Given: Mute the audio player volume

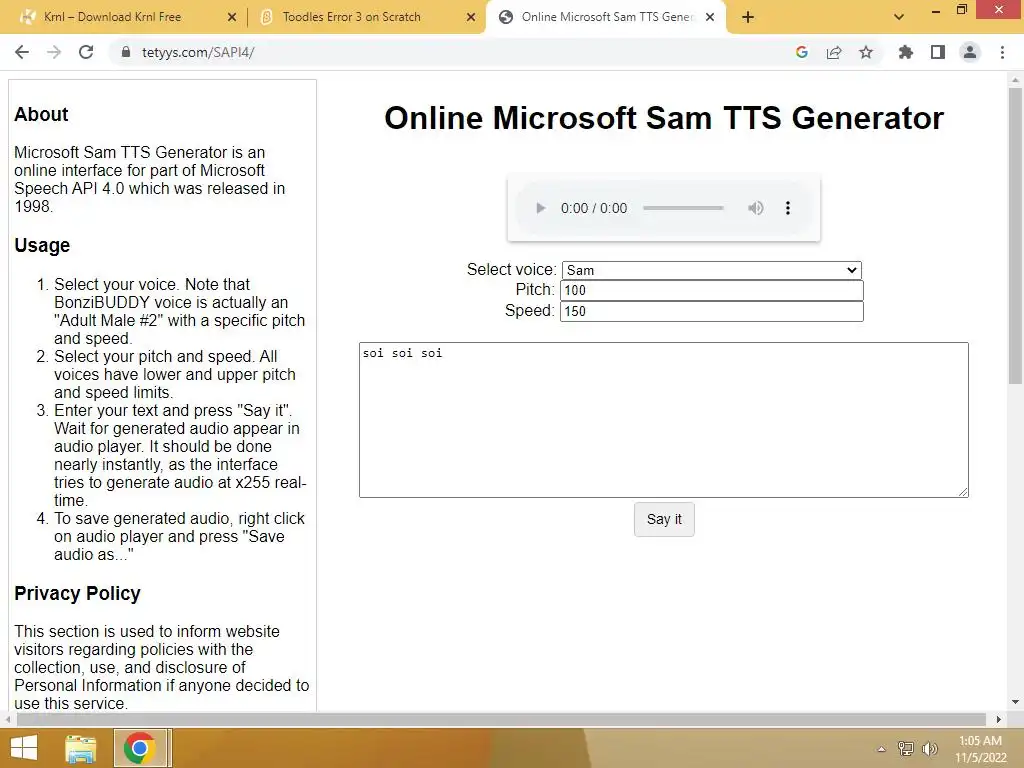Looking at the screenshot, I should [x=756, y=208].
